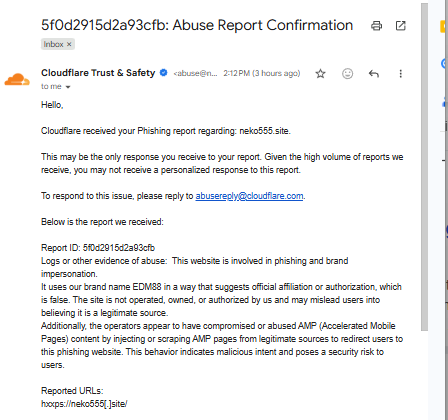448x420 pixels.
Task: Remove the Inbox label with its x
Action: pos(69,44)
